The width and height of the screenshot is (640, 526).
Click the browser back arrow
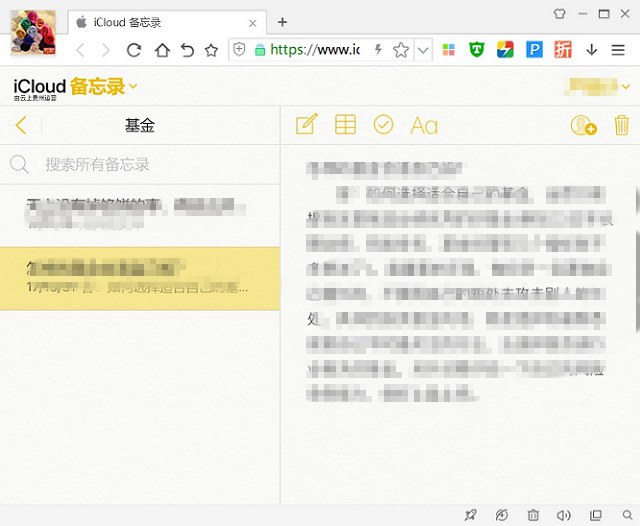[x=80, y=50]
